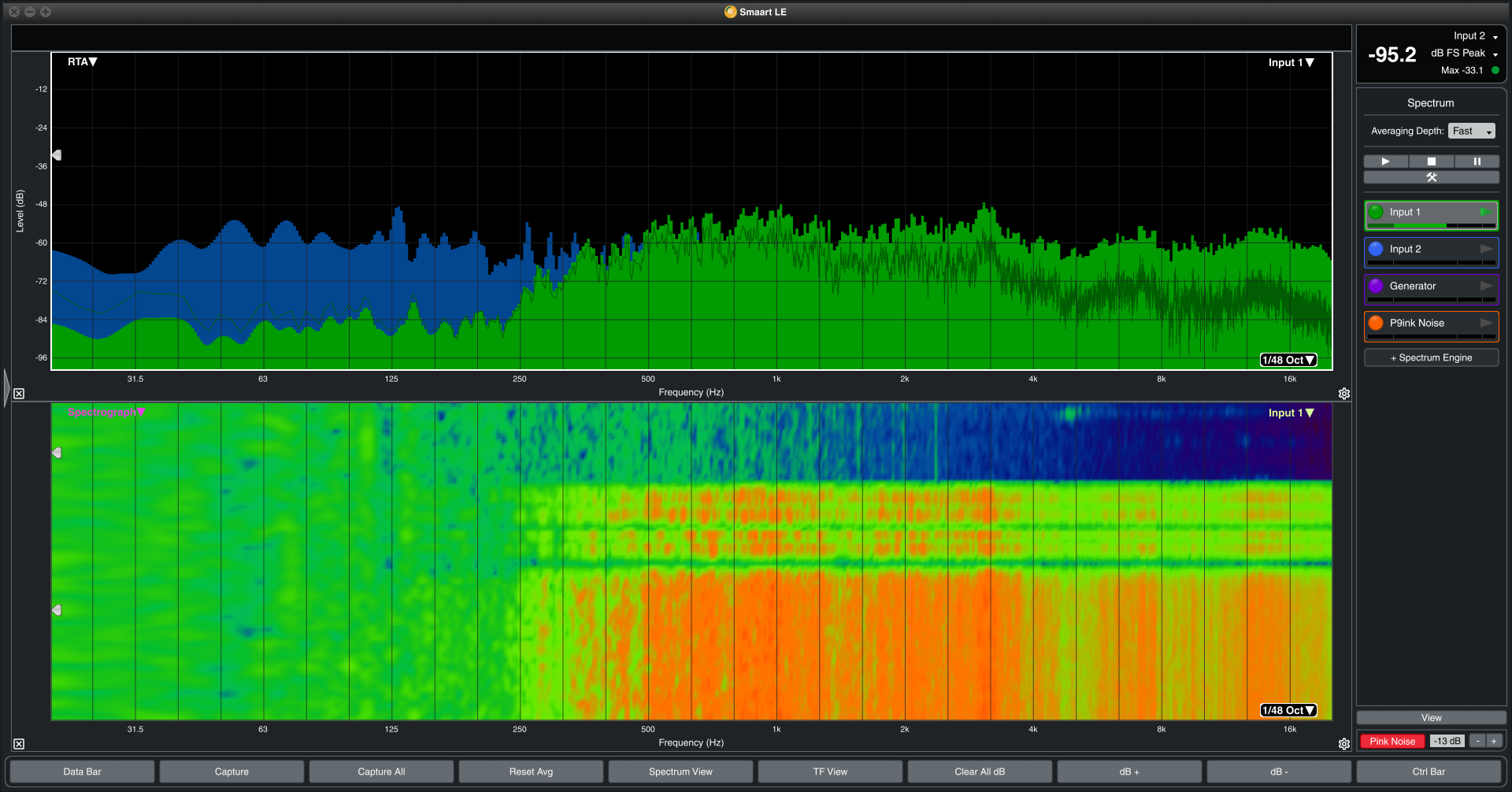Click the Max -33.1 readout
This screenshot has width=1512, height=792.
[x=1462, y=71]
